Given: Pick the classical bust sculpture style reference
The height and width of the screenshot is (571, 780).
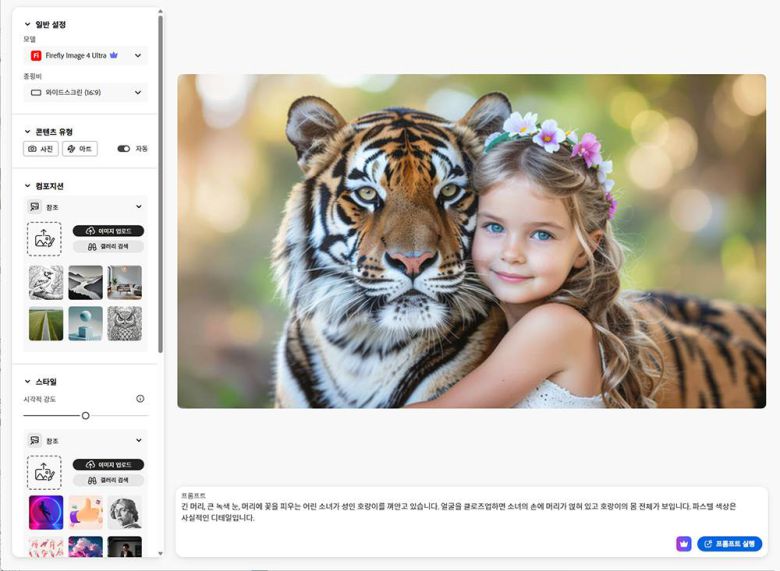Looking at the screenshot, I should coord(125,512).
